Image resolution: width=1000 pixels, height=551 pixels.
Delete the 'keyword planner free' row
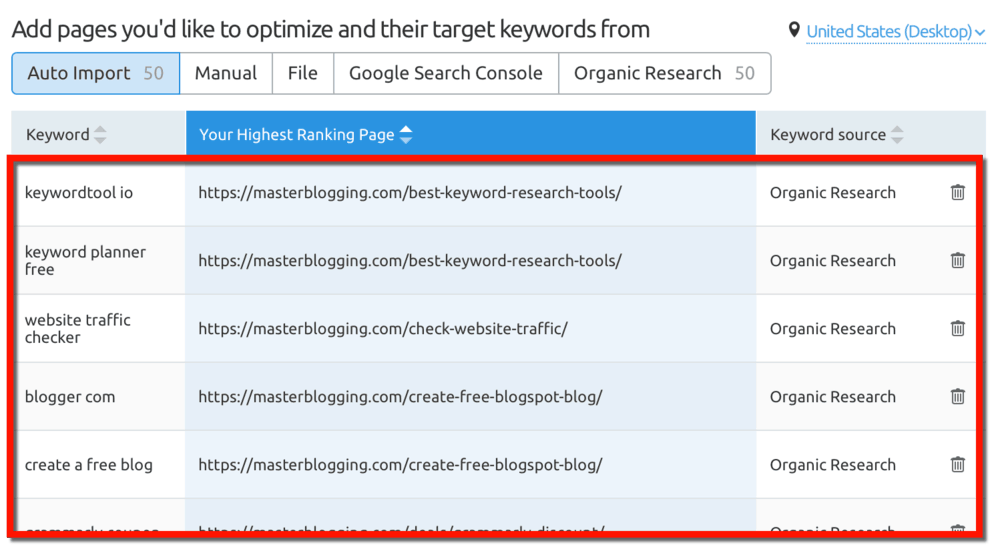957,260
